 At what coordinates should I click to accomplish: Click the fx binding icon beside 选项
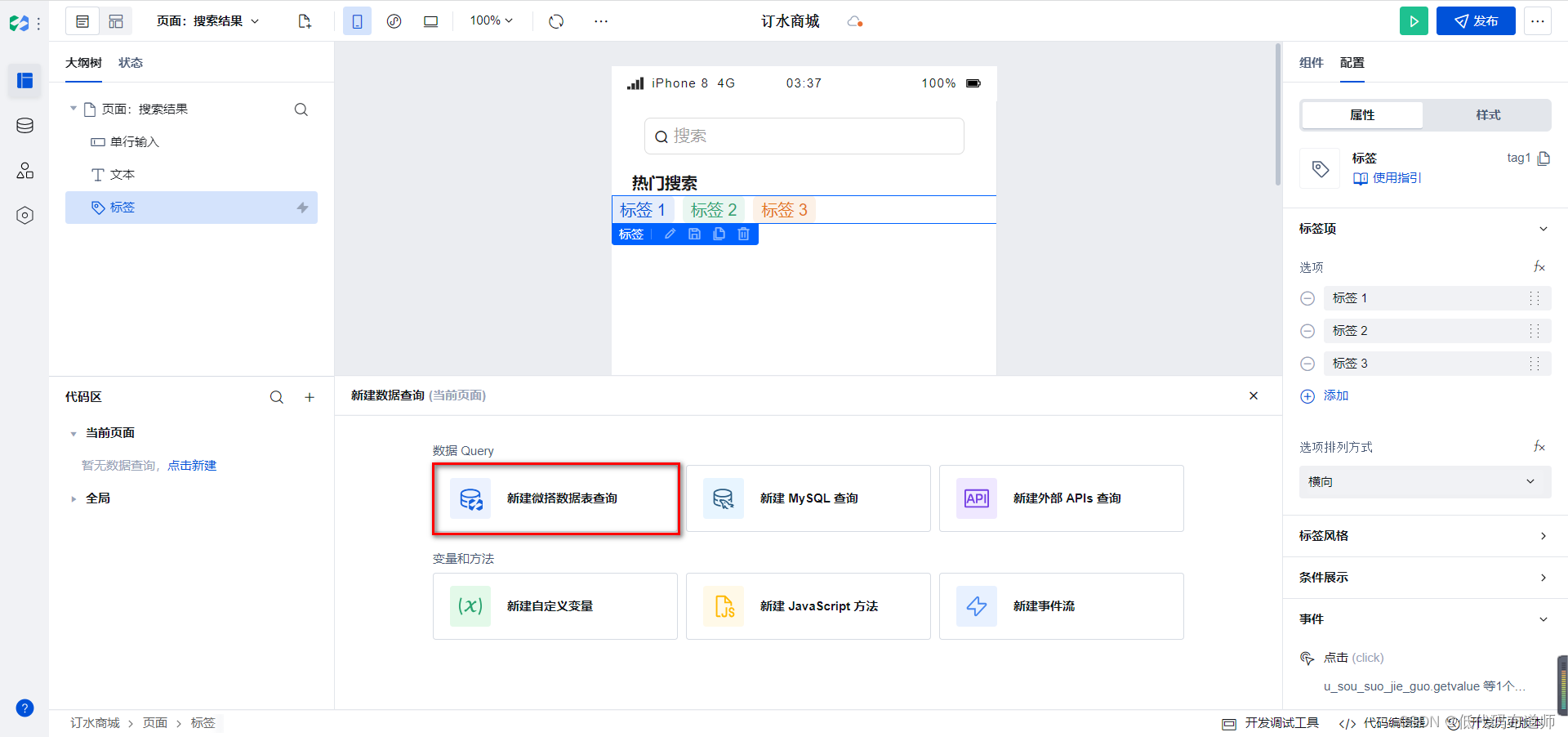[1539, 267]
